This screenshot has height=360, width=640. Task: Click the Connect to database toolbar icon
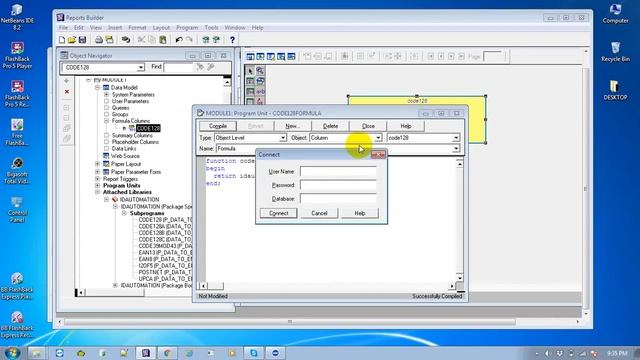click(126, 40)
